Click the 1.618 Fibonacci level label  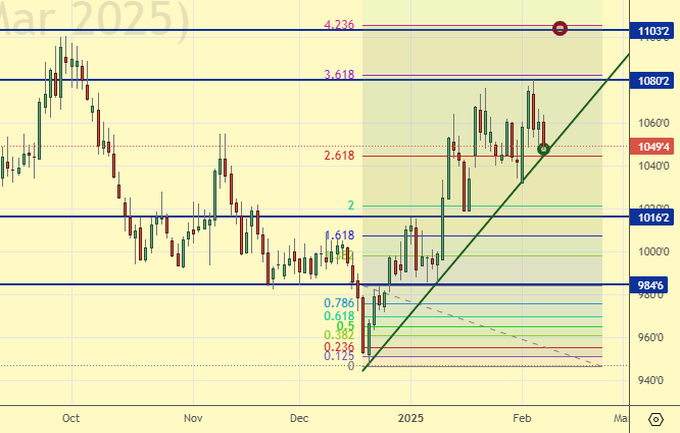pyautogui.click(x=339, y=236)
